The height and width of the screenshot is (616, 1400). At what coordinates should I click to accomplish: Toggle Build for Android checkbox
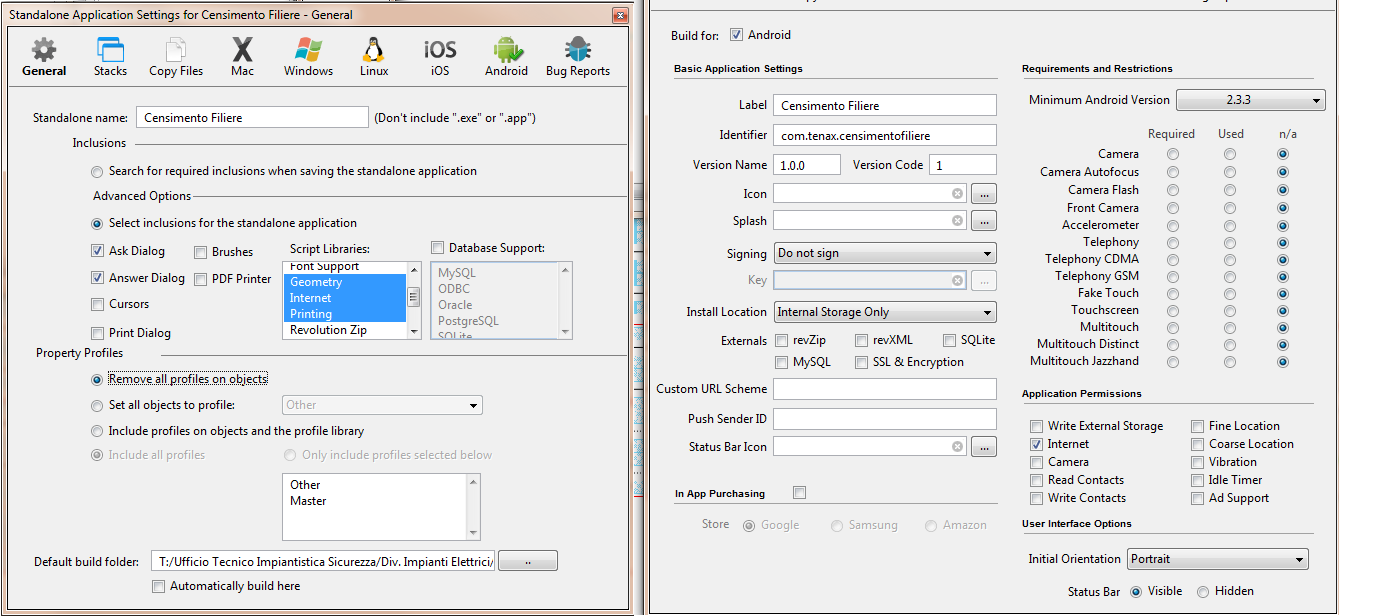[736, 35]
